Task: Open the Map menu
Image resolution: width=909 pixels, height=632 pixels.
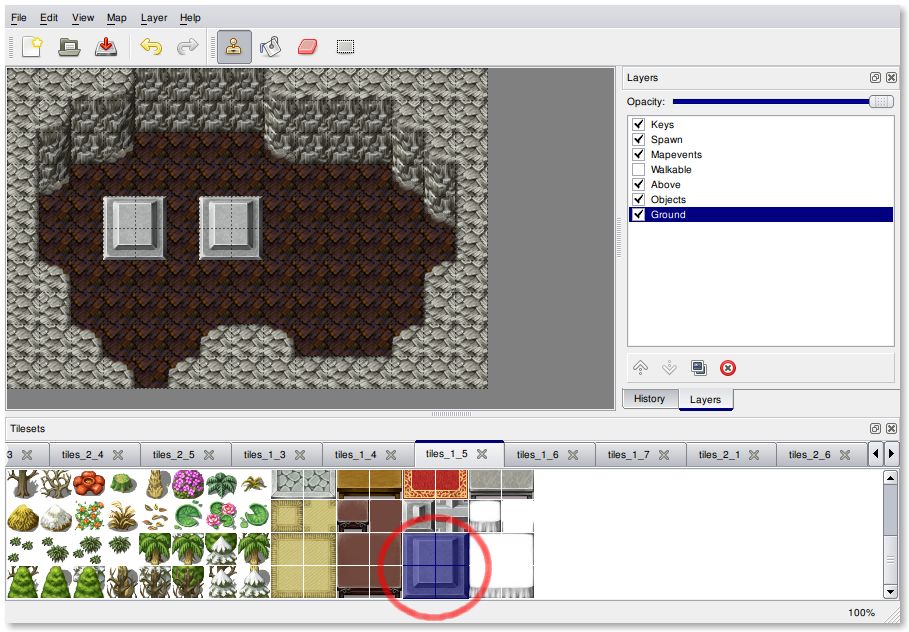Action: tap(117, 18)
